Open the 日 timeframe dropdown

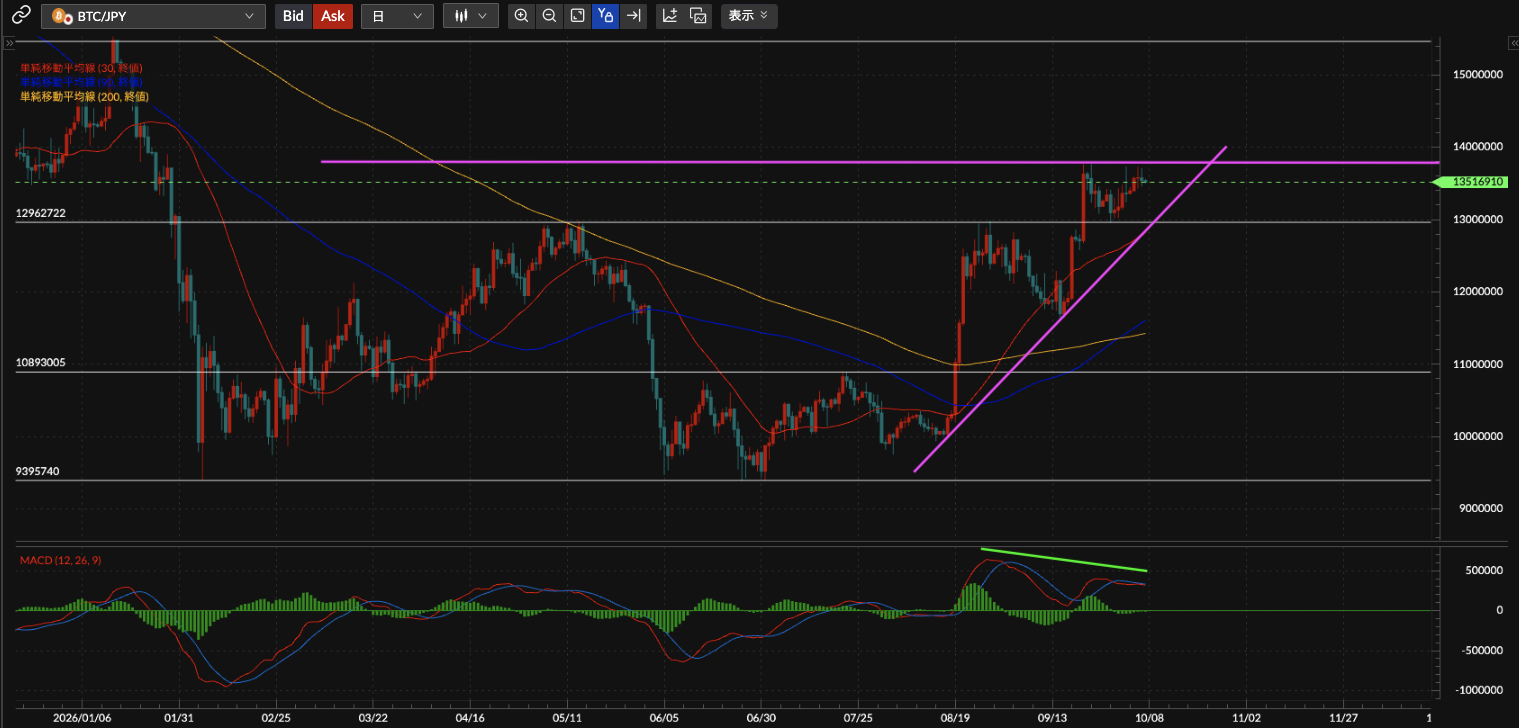click(397, 16)
